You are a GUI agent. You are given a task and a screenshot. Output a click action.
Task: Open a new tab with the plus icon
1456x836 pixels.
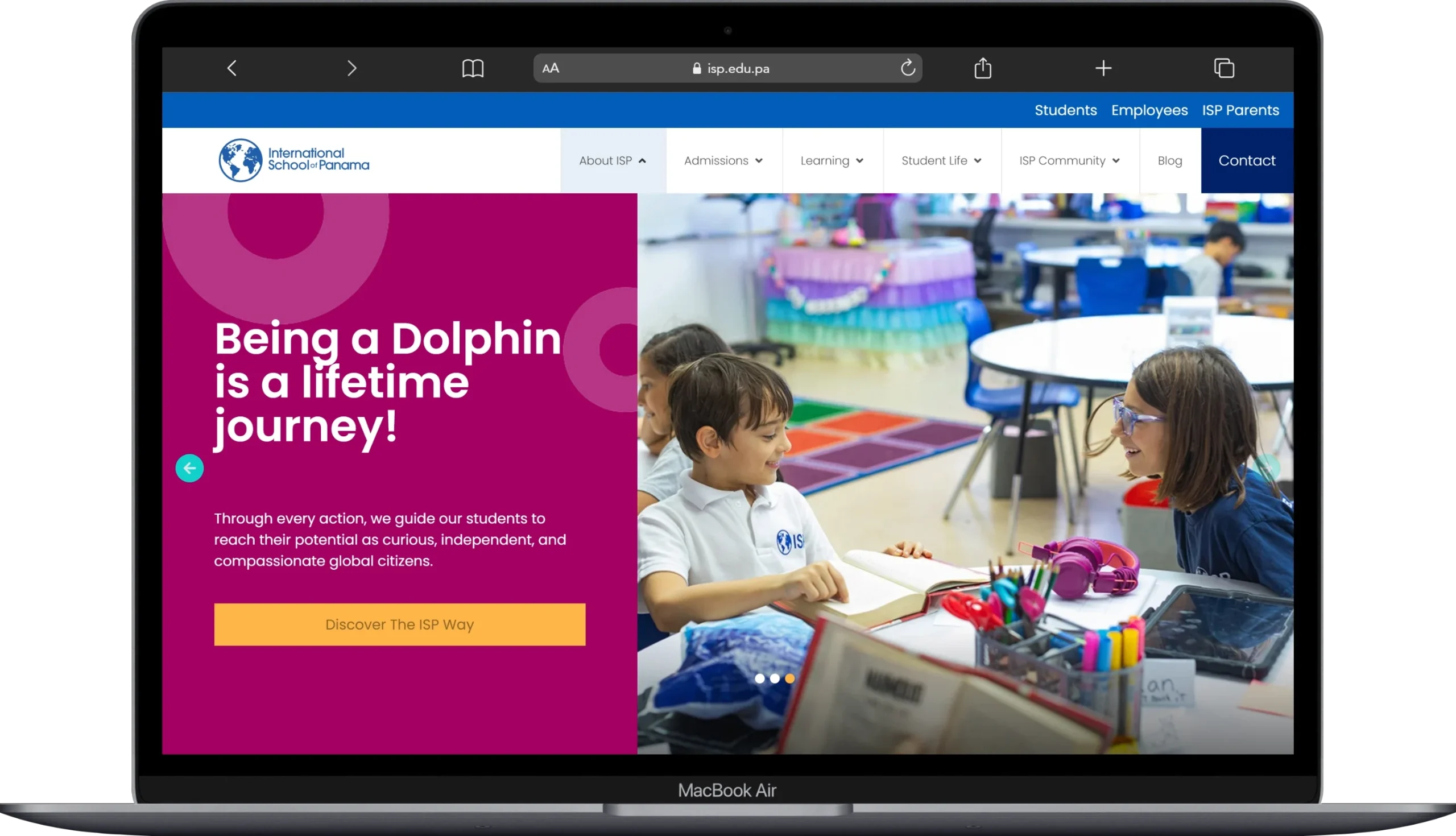1103,68
